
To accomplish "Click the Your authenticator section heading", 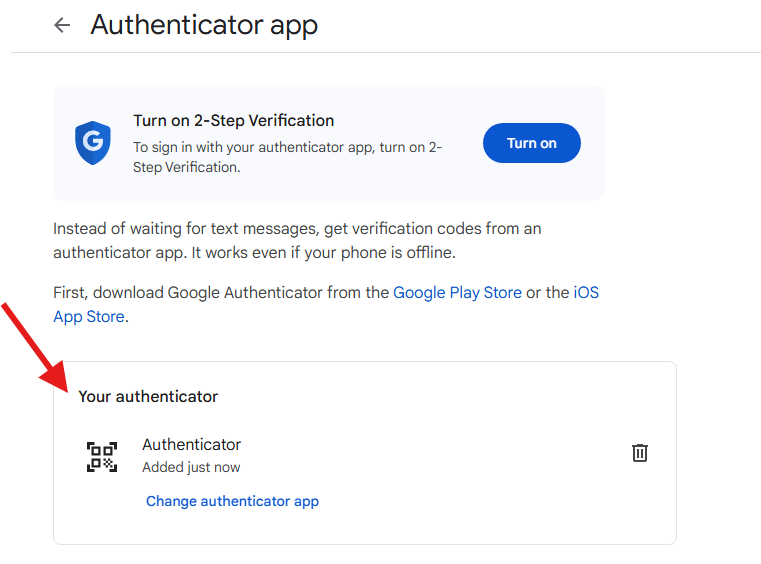I will point(148,397).
